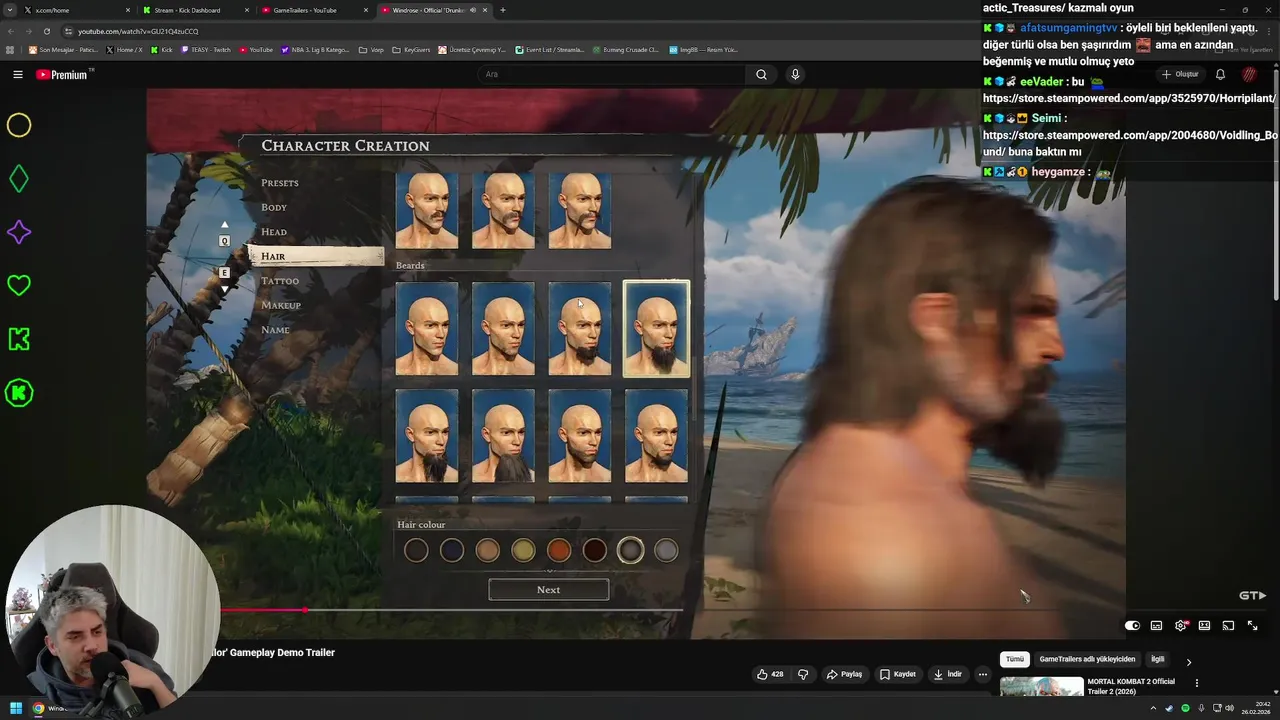1280x720 pixels.
Task: Dislike the video with thumbs down
Action: coord(802,674)
